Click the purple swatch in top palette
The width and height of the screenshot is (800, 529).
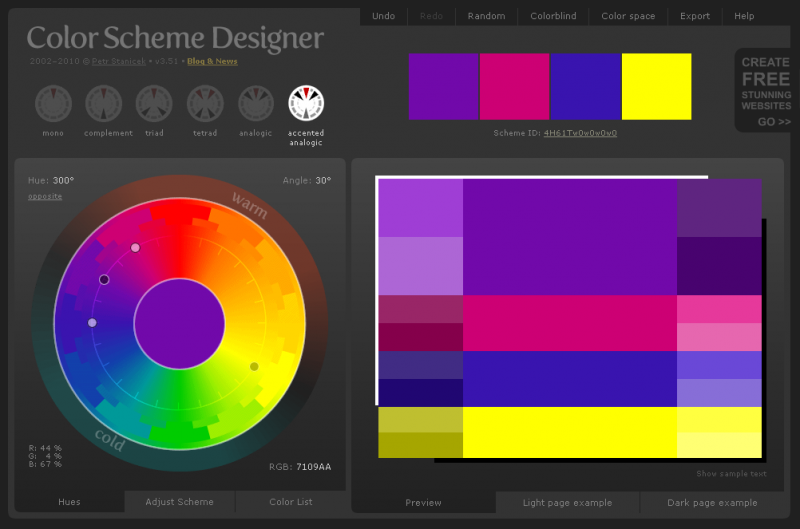[x=443, y=87]
